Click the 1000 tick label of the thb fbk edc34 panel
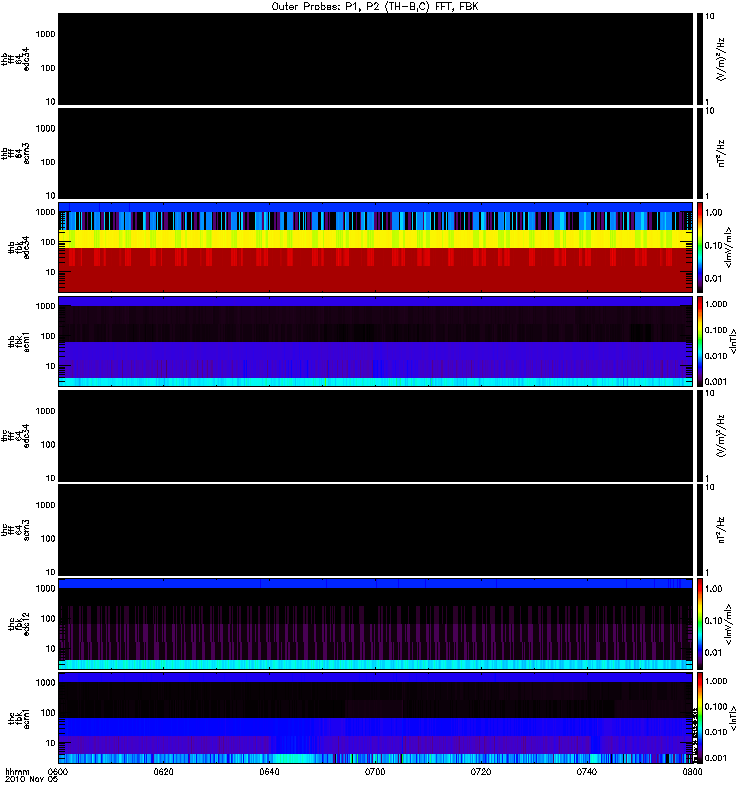 45,212
